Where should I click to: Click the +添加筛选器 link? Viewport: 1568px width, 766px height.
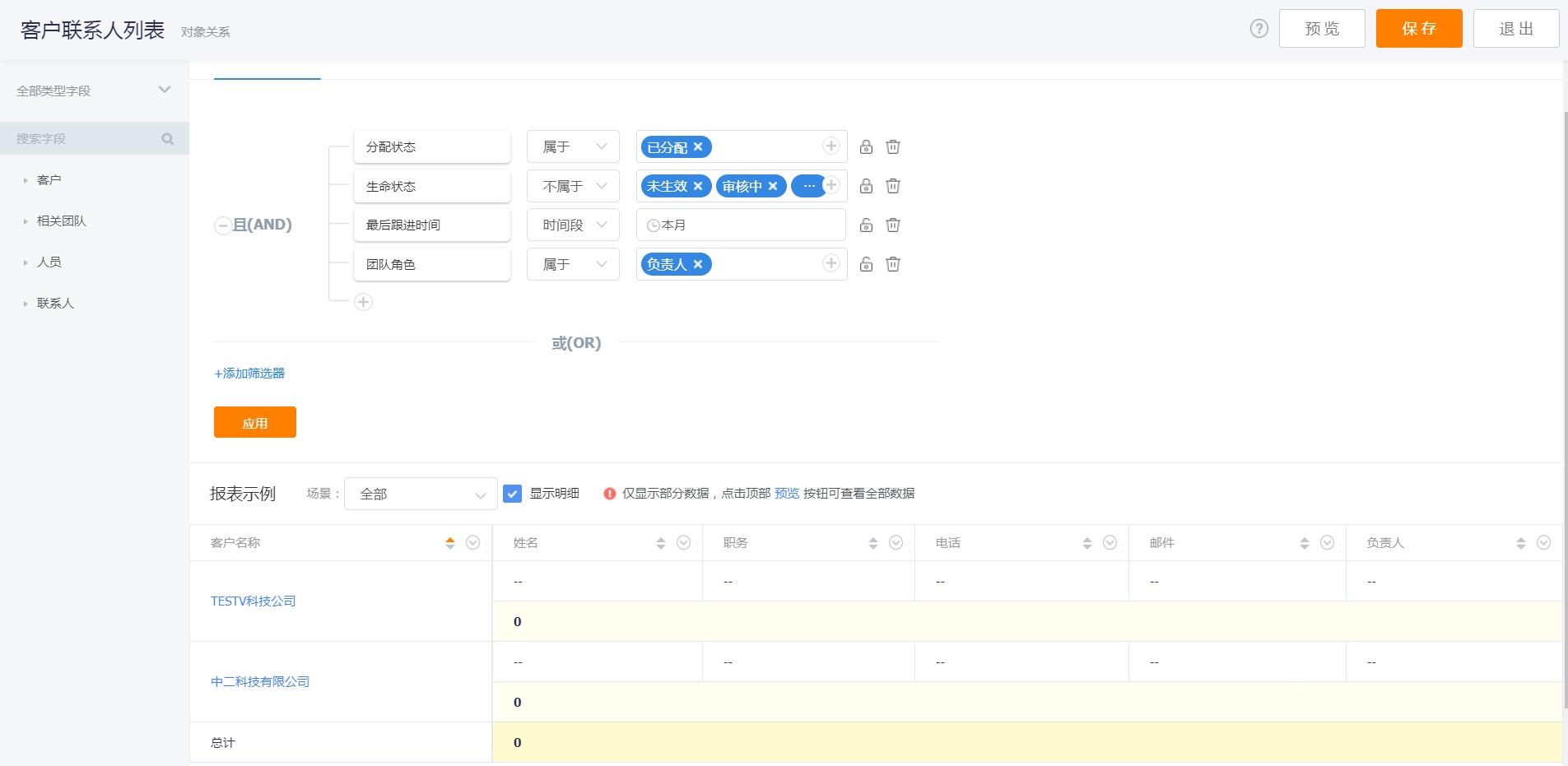pyautogui.click(x=249, y=374)
